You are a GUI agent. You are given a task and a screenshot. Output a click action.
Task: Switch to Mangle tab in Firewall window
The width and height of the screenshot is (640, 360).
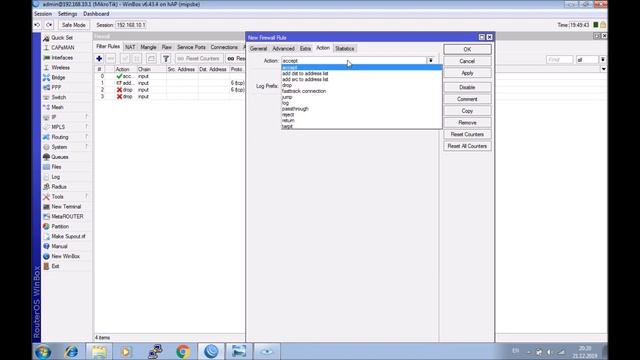148,47
